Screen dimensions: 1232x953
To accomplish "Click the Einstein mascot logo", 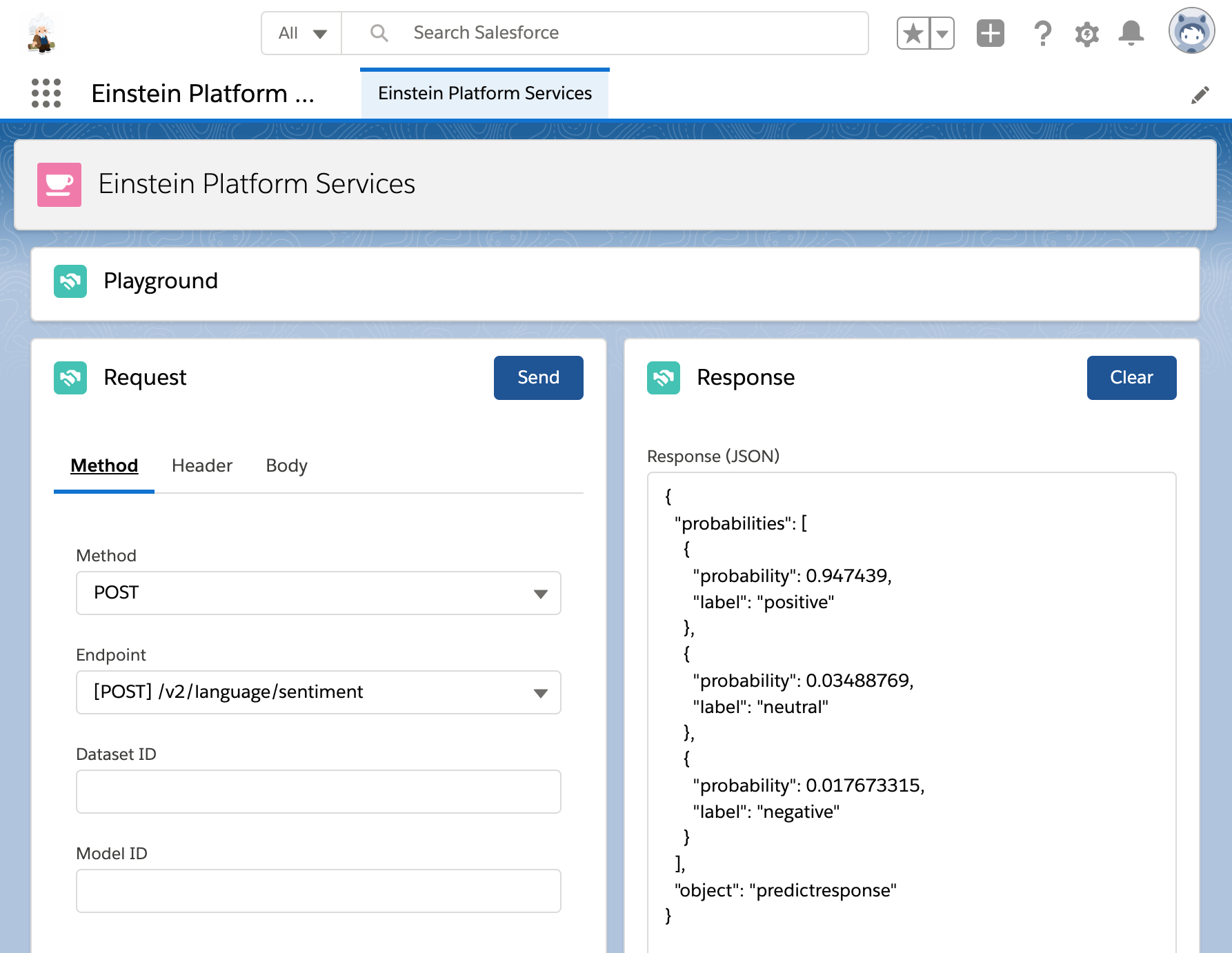I will coord(41,33).
